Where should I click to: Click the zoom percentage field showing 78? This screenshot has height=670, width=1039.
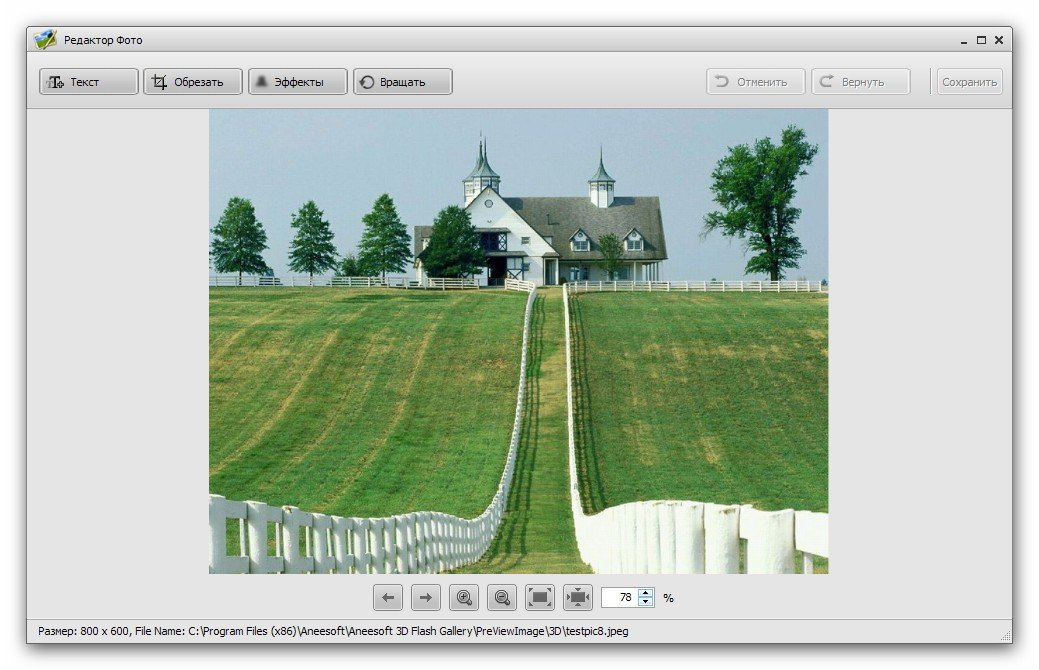(620, 598)
